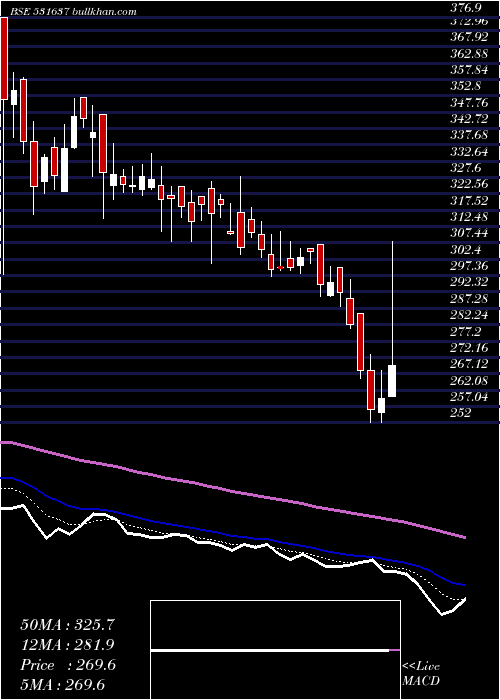Click the Live MACD histogram box
The width and height of the screenshot is (500, 700).
275,650
